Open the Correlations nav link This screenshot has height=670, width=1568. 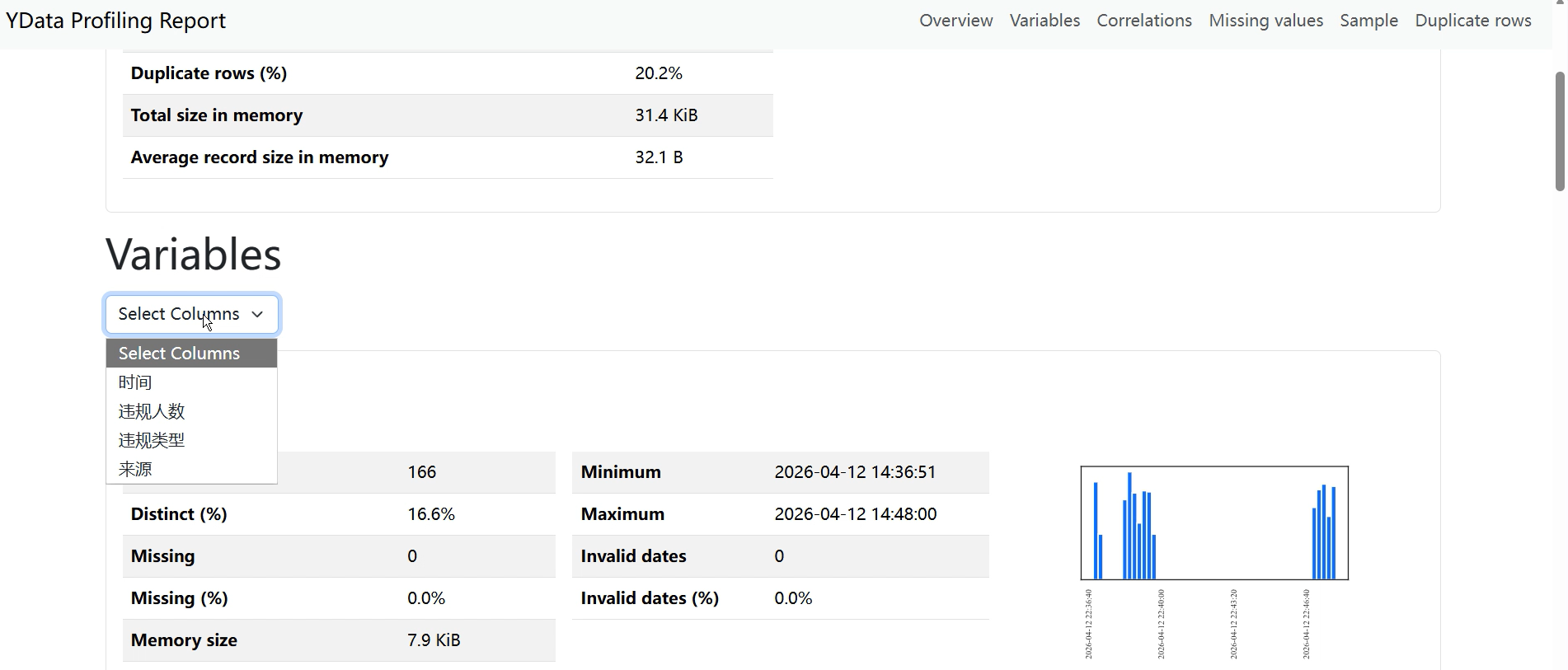1143,21
